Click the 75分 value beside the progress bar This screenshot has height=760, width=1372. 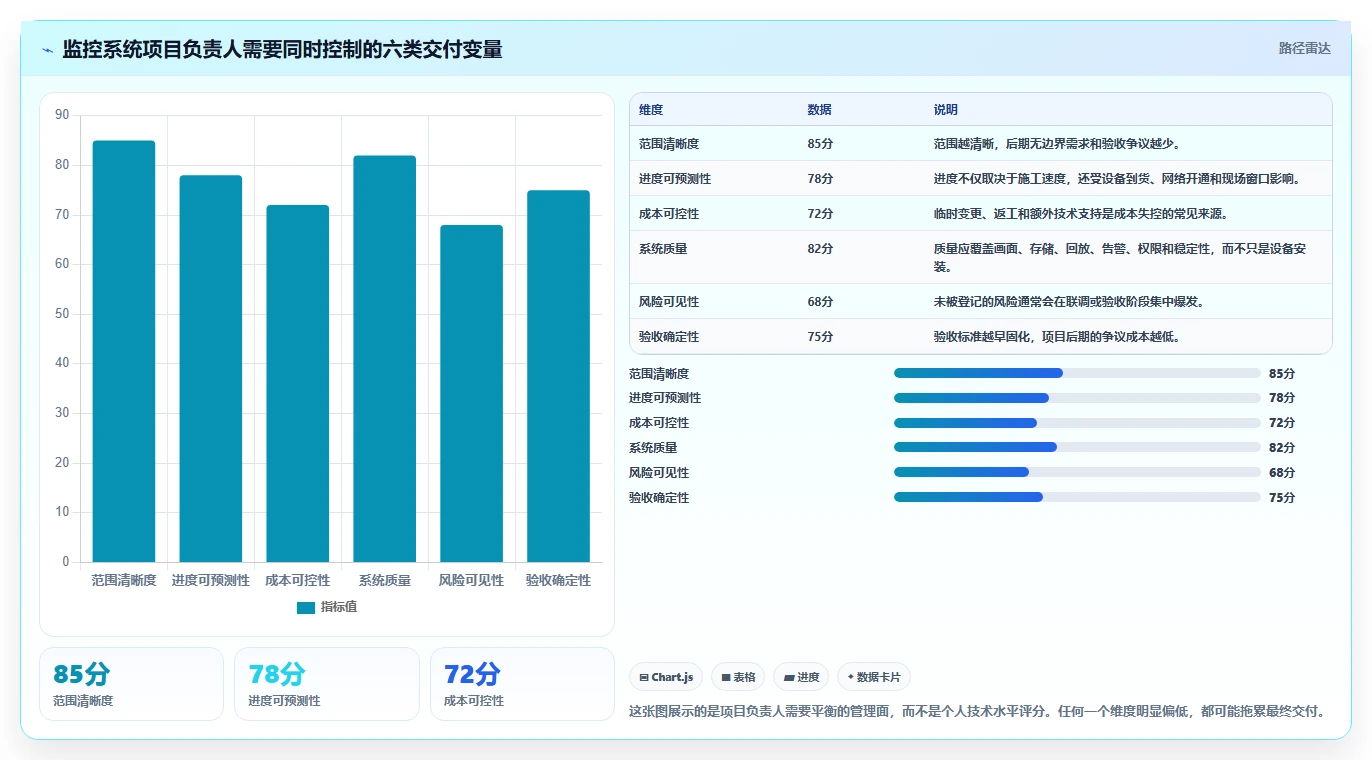[x=1282, y=498]
